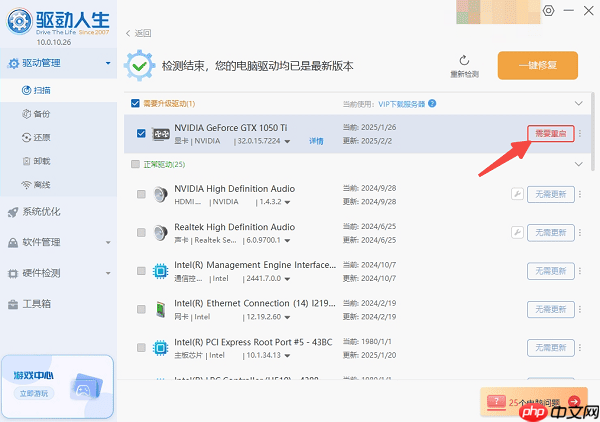Click the 立即游玩 button in game center
The image size is (600, 422).
[x=34, y=393]
